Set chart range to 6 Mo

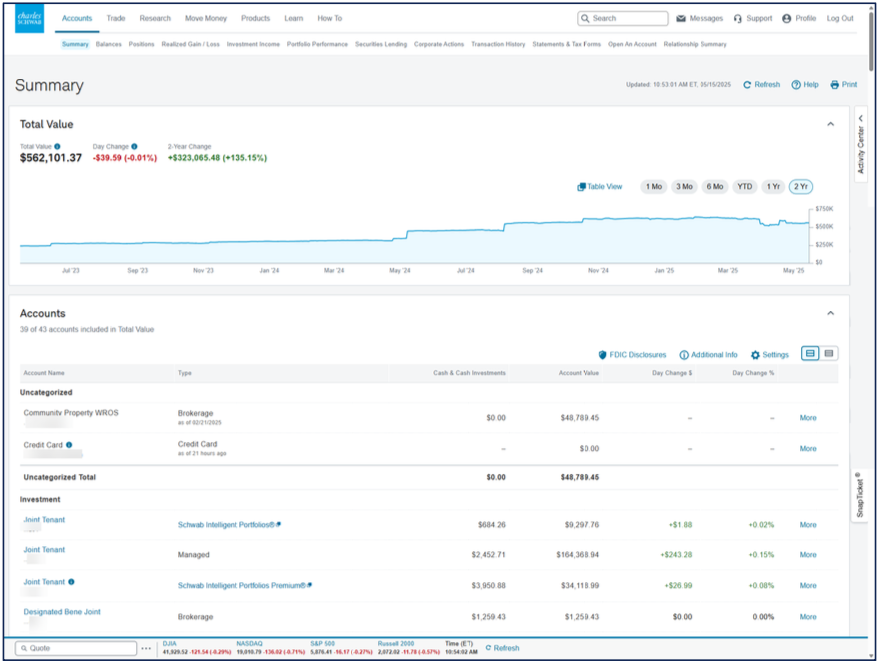pos(714,187)
